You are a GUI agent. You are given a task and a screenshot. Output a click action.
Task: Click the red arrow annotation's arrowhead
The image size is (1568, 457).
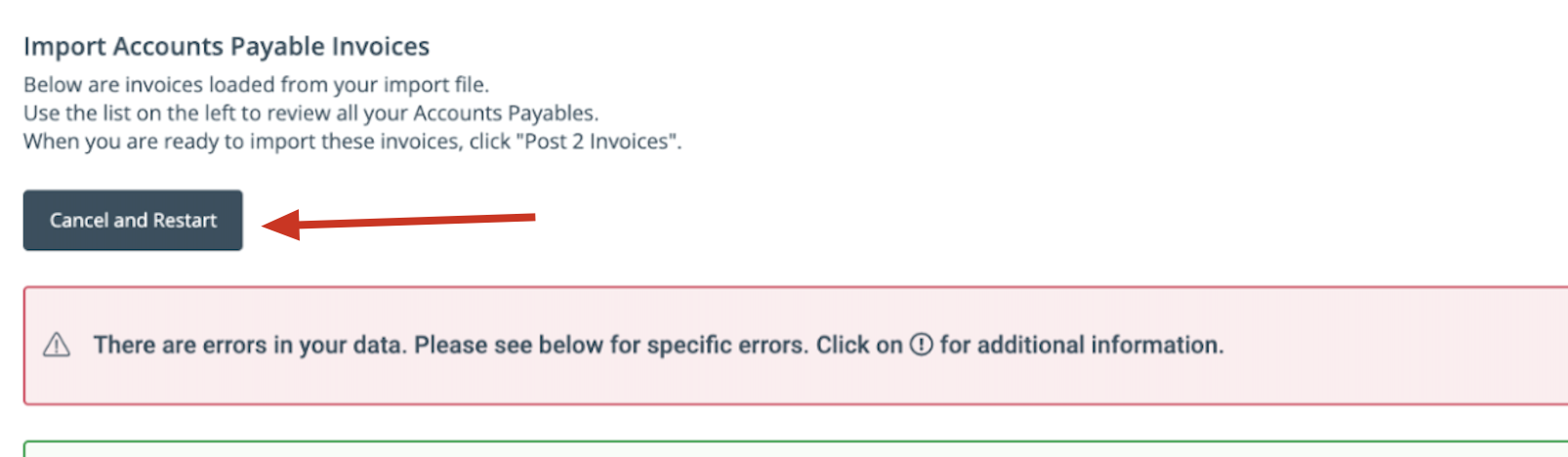click(x=281, y=225)
